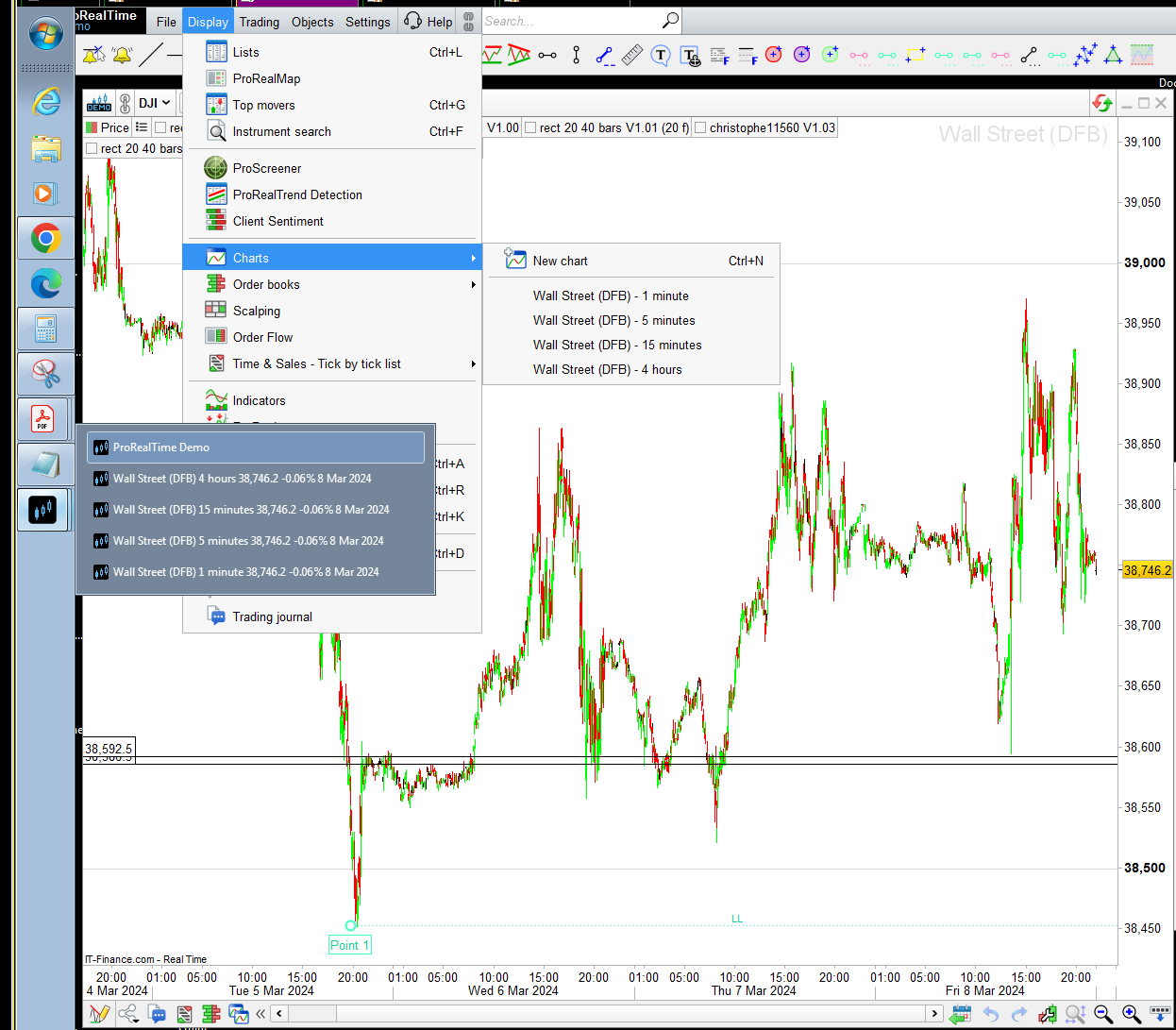Open the Settings menu
This screenshot has width=1176, height=1030.
coord(367,22)
